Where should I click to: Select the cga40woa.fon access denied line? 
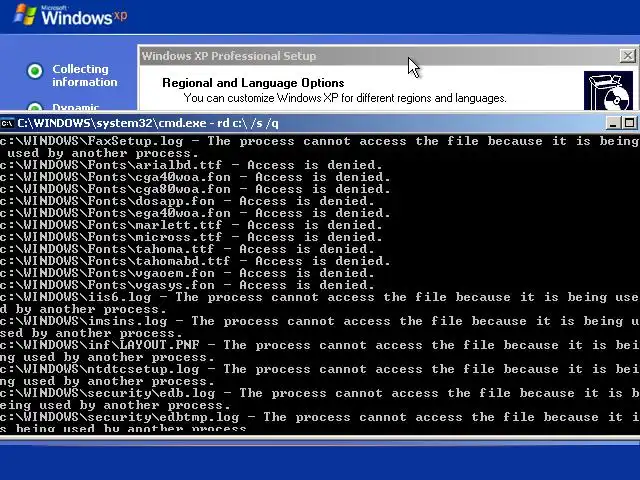195,177
